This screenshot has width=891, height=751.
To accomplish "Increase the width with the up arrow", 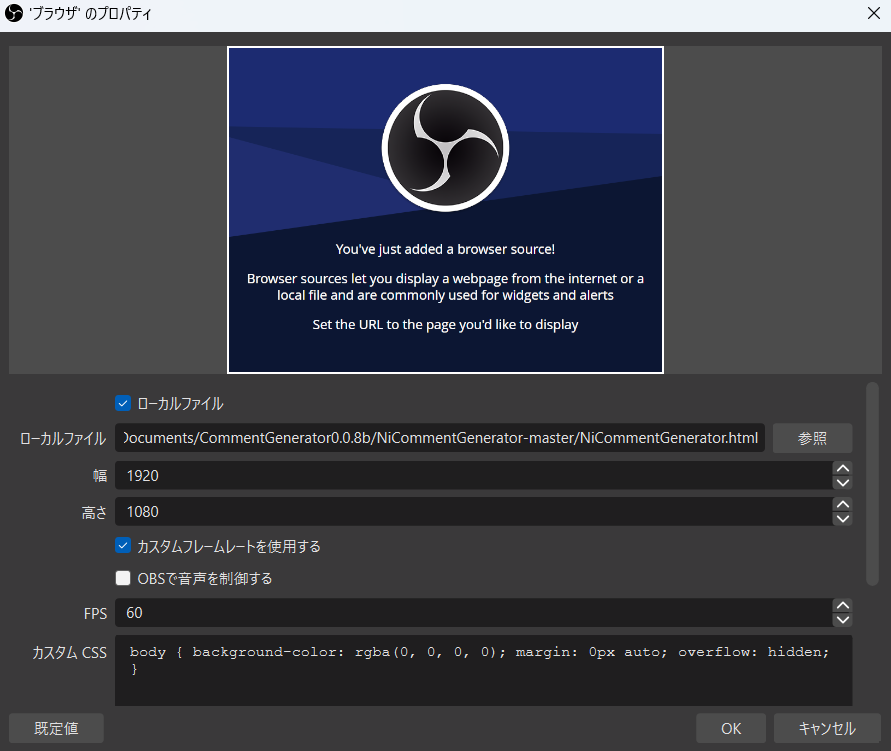I will 843,469.
